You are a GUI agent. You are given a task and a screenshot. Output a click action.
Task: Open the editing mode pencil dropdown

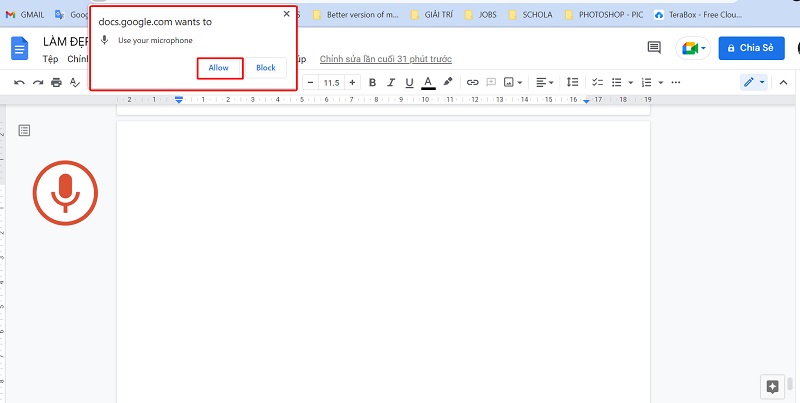tap(754, 82)
